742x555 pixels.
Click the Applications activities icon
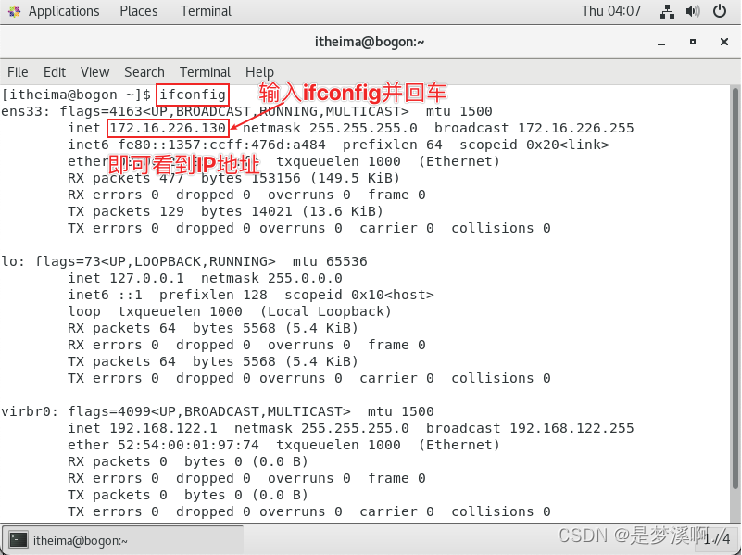click(14, 11)
